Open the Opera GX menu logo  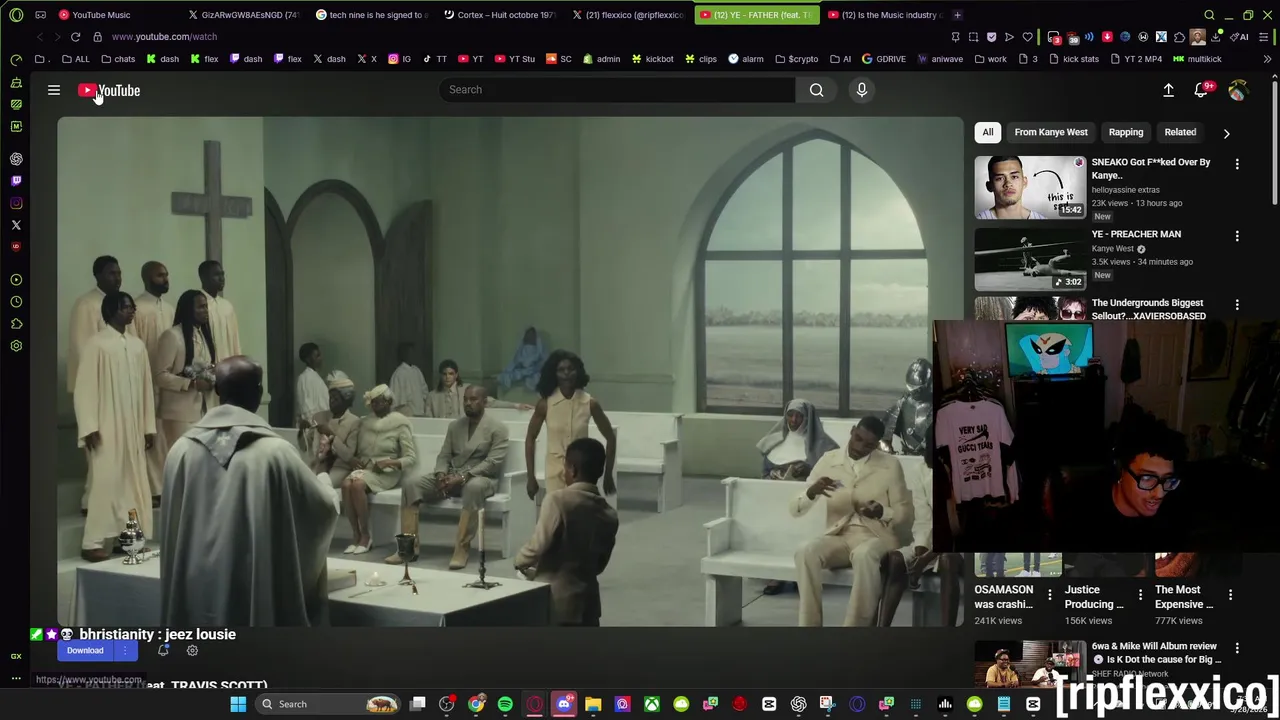click(x=16, y=15)
